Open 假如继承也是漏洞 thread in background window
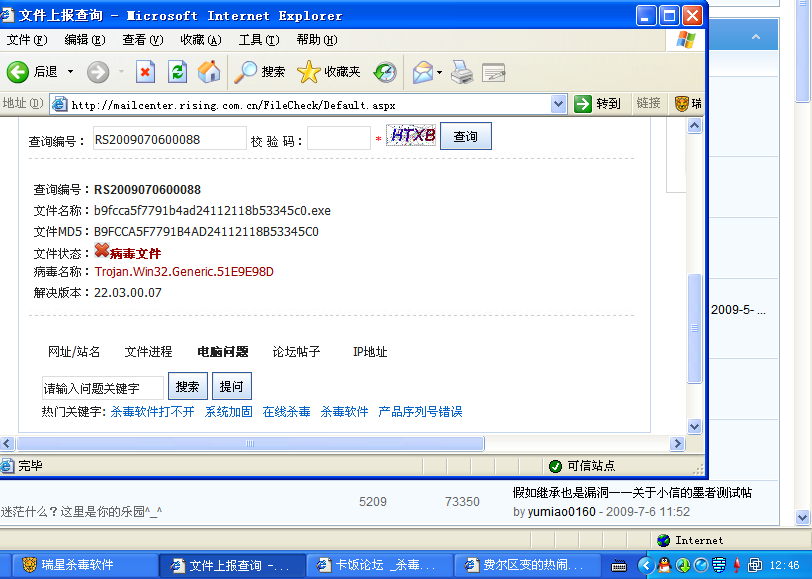Screen dimensions: 812x579 click(x=632, y=493)
